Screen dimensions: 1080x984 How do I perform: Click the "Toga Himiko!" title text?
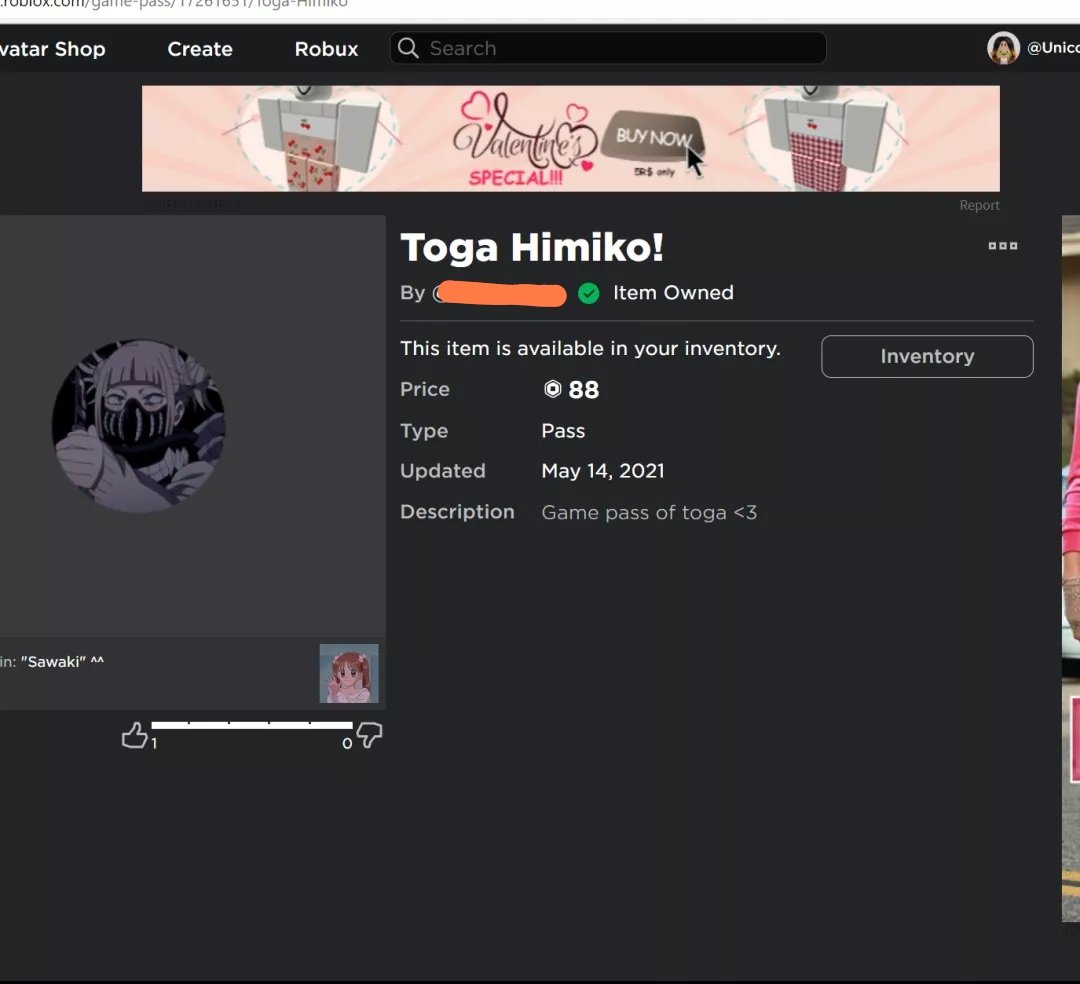coord(532,248)
